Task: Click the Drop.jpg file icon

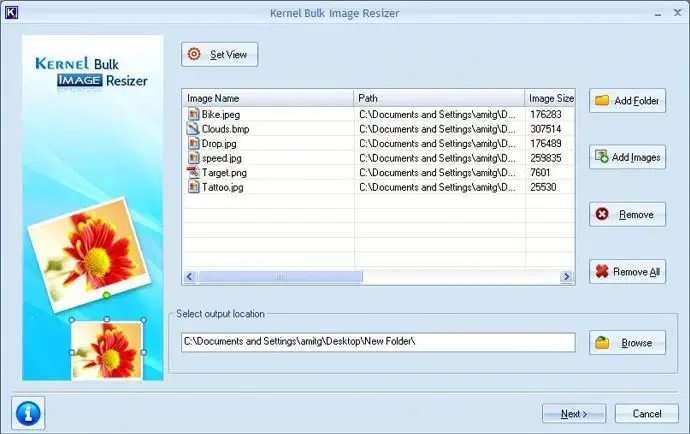Action: coord(194,143)
